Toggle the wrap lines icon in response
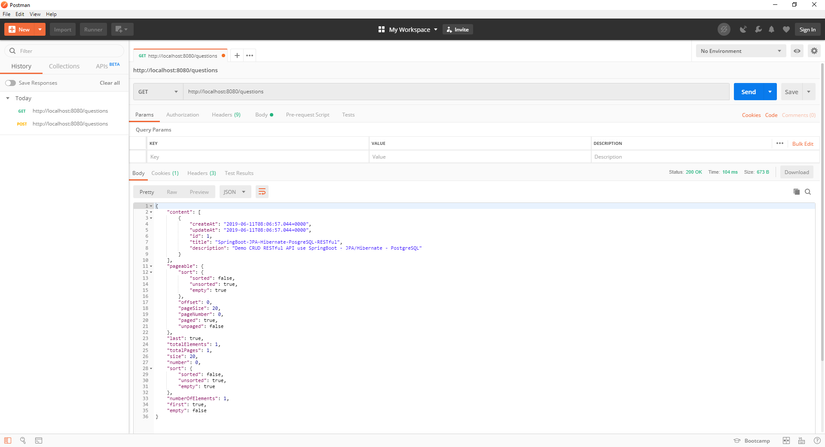 262,192
